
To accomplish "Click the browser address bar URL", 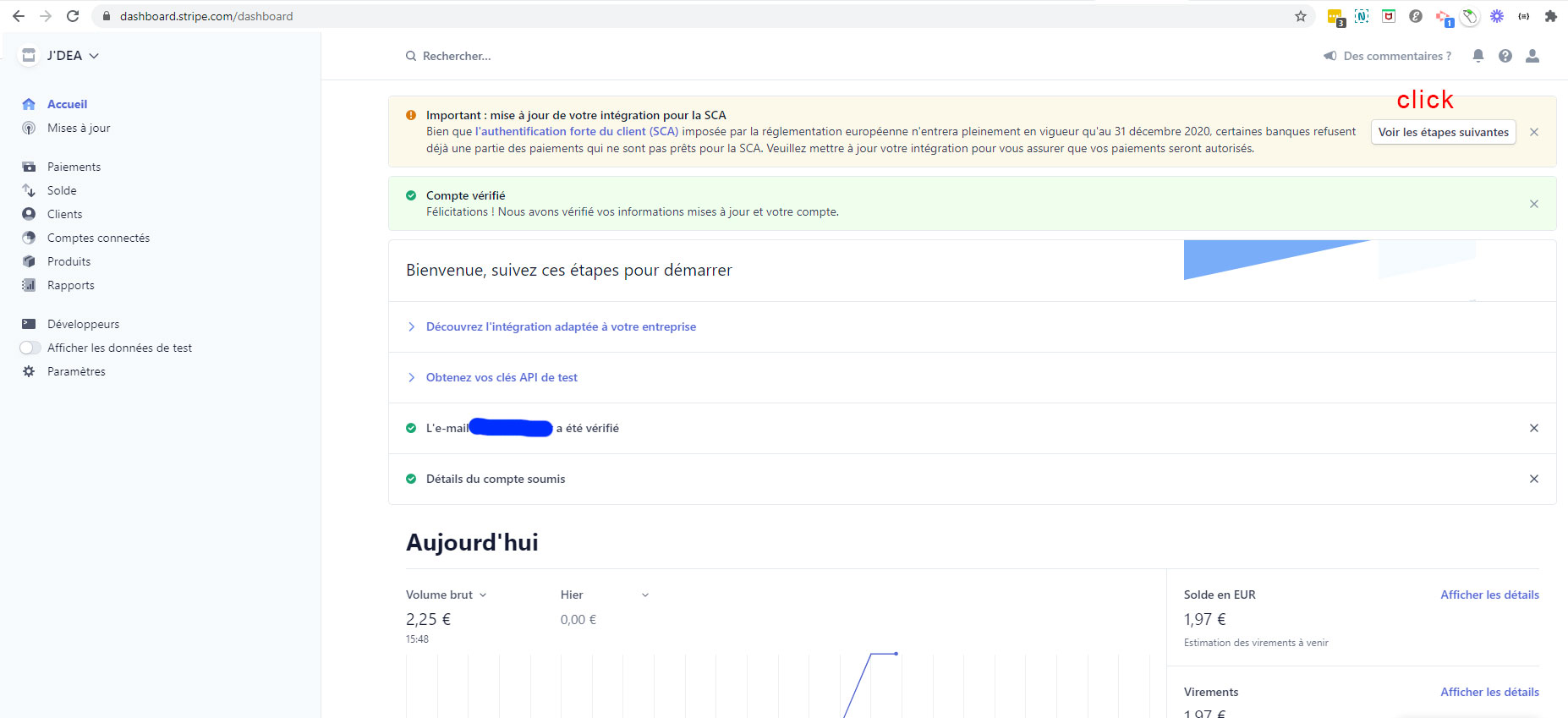I will tap(206, 16).
